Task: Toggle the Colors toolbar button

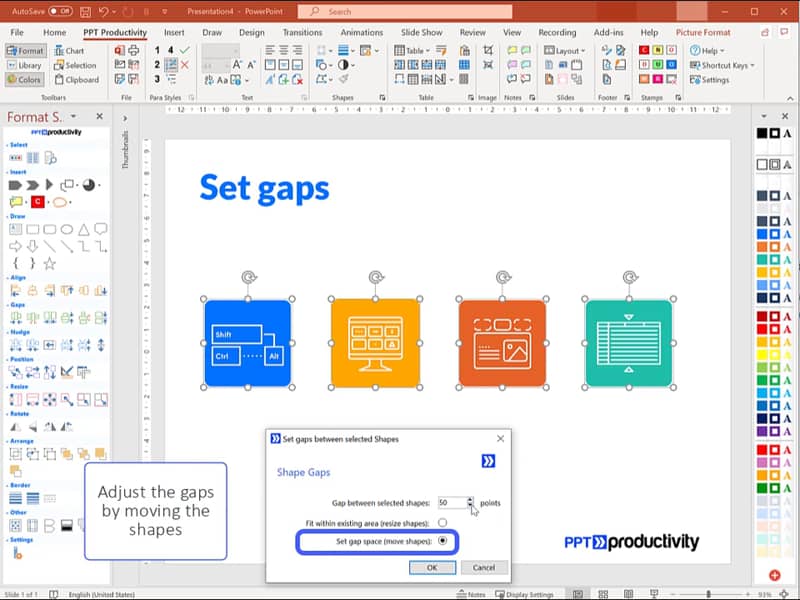Action: 24,80
